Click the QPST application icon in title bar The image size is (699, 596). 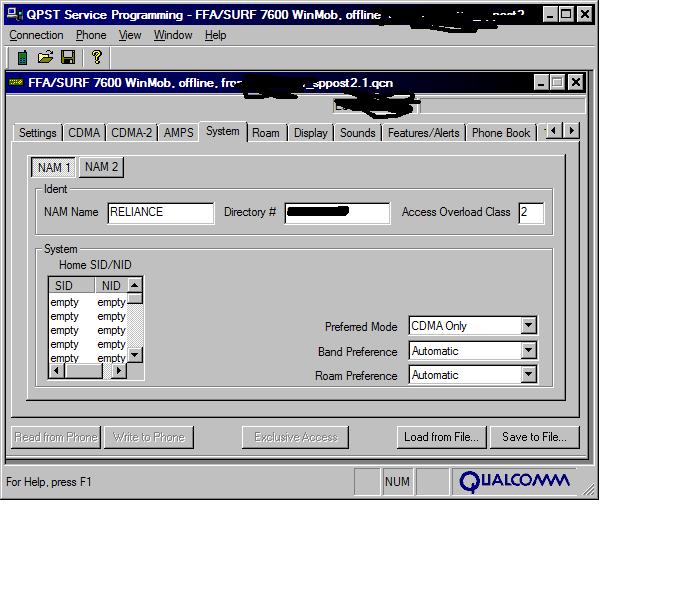click(14, 15)
